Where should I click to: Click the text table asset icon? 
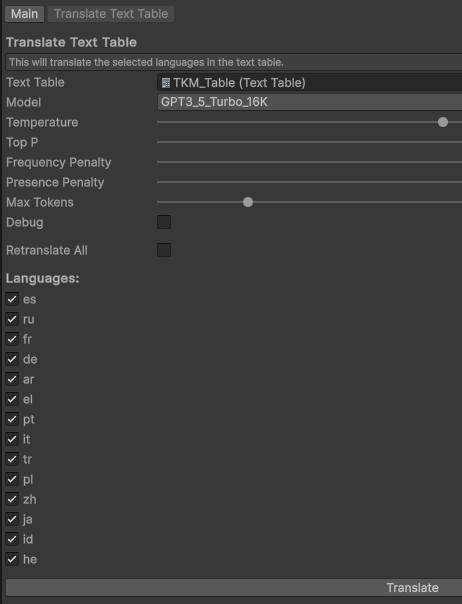click(x=166, y=83)
